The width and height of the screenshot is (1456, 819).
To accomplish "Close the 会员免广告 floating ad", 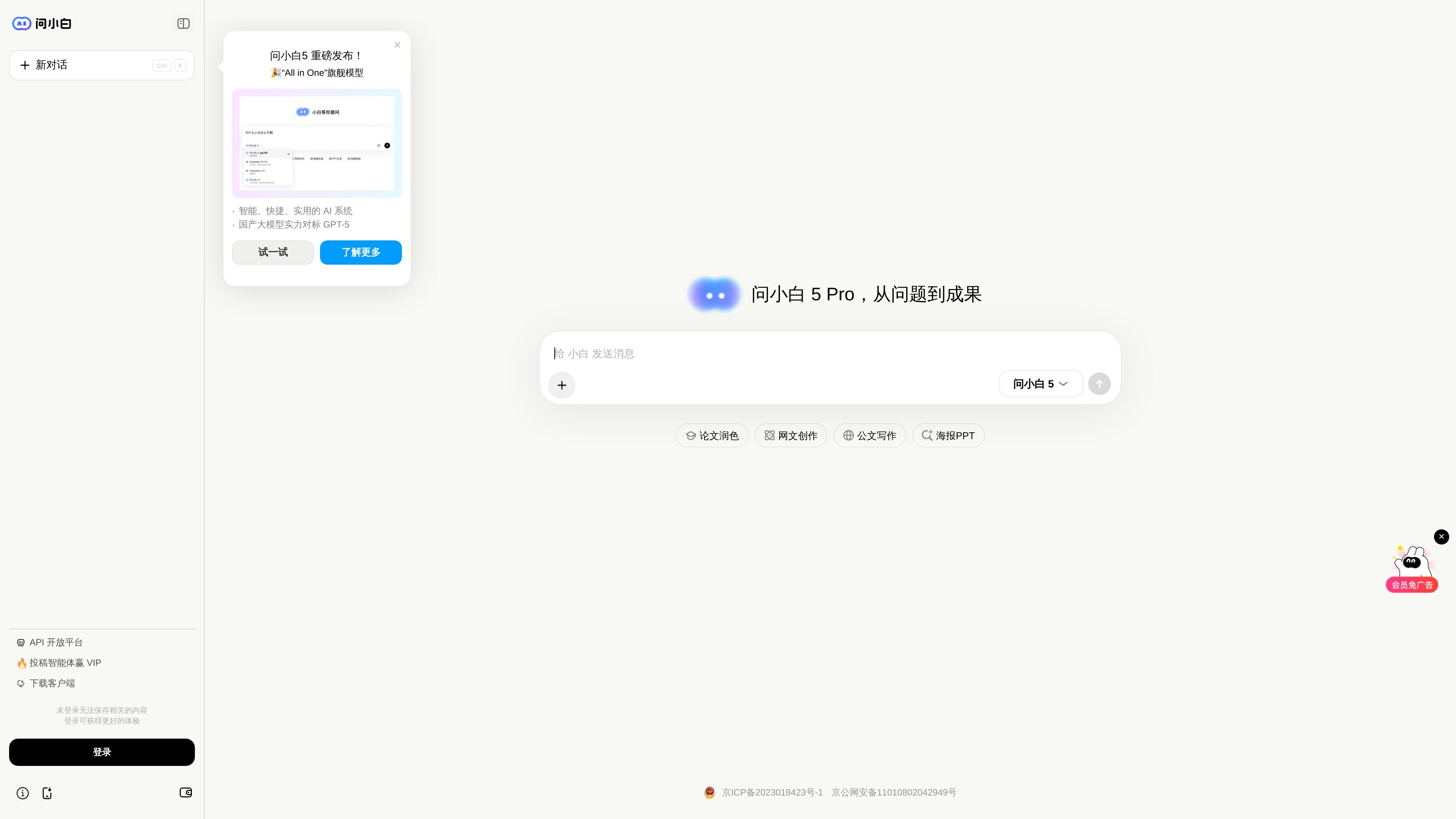I will click(1441, 537).
